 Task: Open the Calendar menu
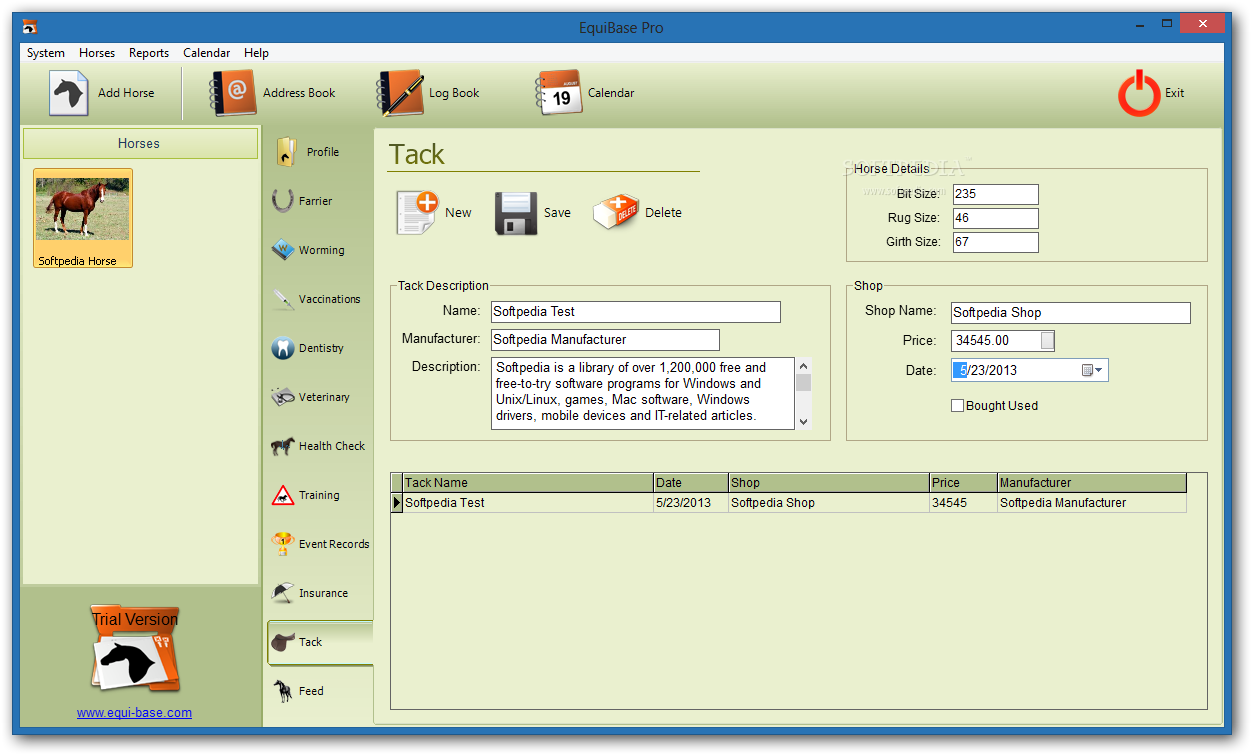tap(207, 53)
